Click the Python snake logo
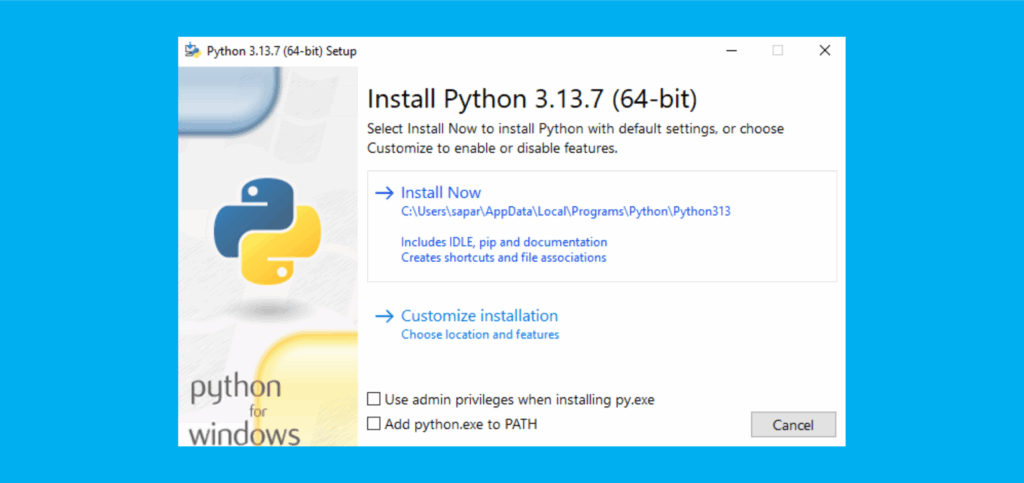Image resolution: width=1024 pixels, height=483 pixels. coord(267,230)
